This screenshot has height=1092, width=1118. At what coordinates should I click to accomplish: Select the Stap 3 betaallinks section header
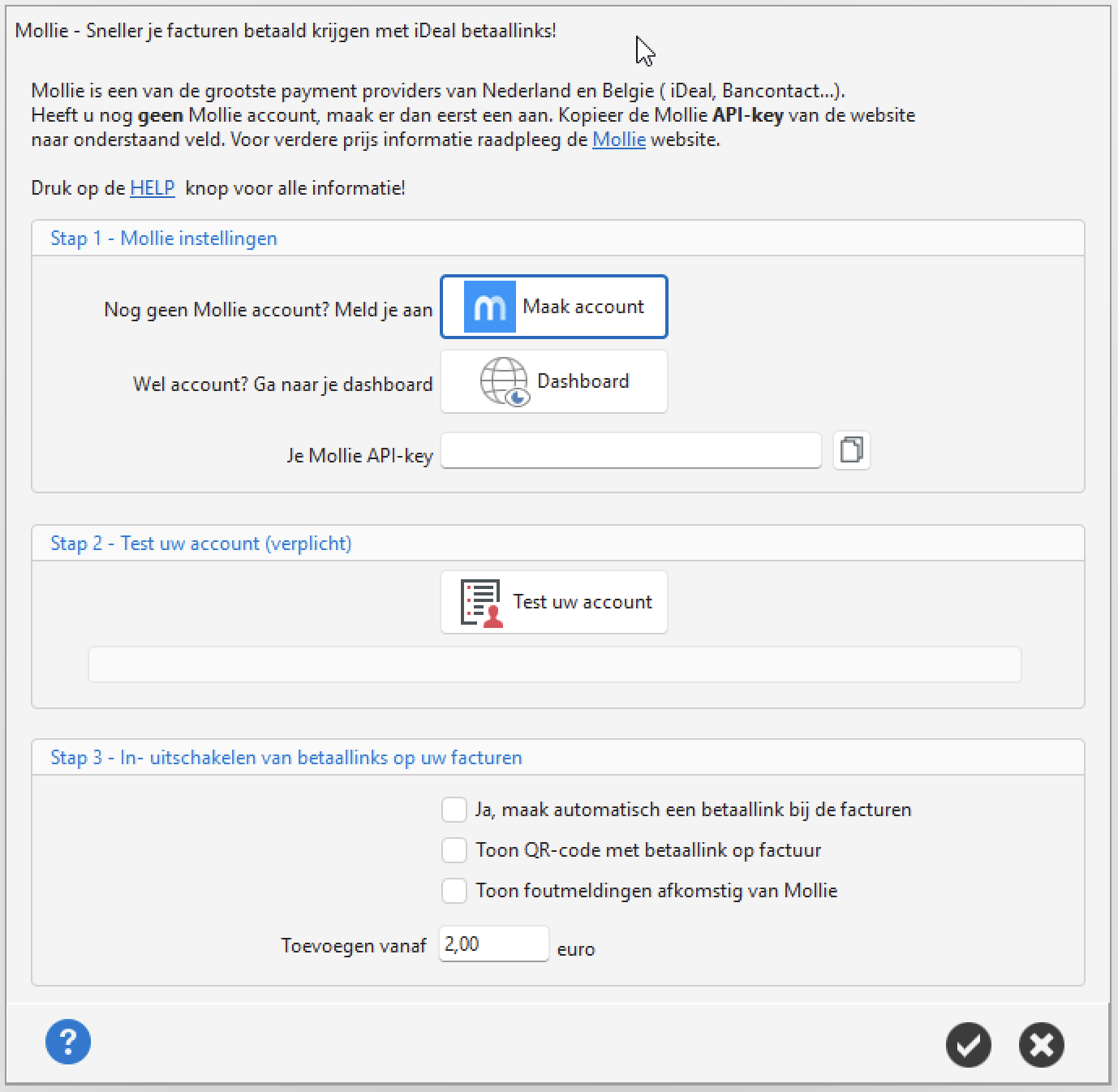[286, 758]
